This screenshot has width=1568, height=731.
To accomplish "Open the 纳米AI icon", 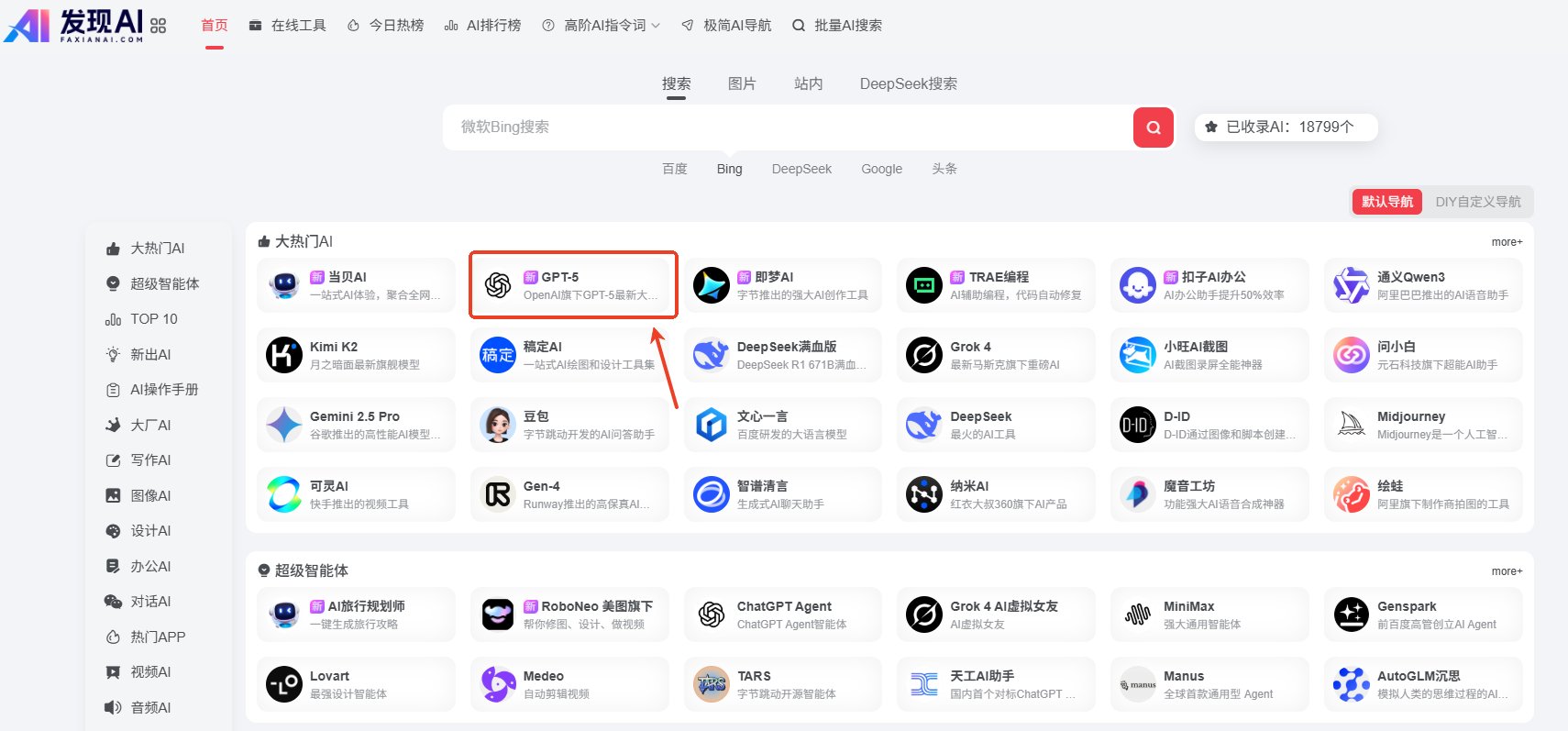I will point(924,494).
